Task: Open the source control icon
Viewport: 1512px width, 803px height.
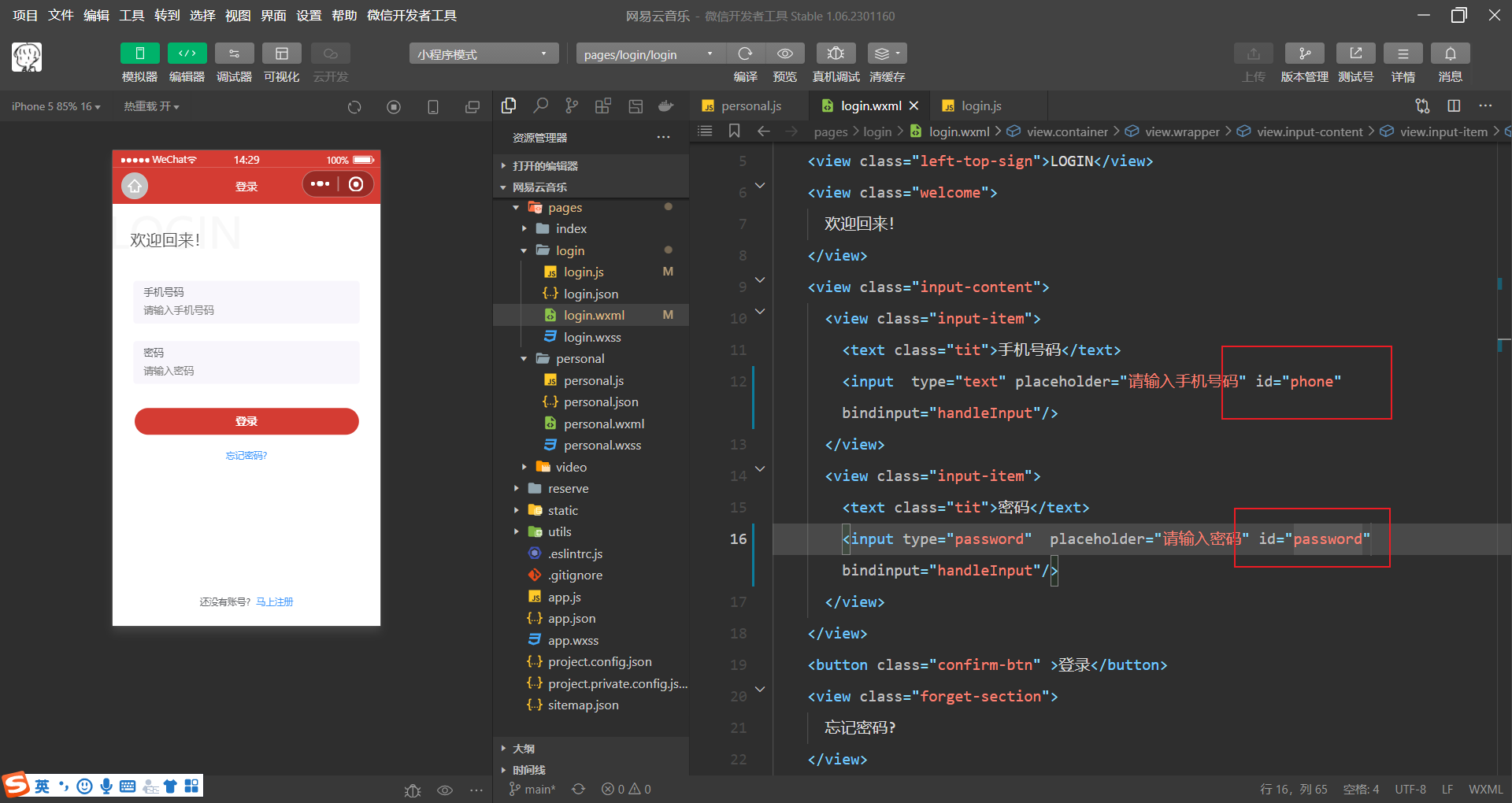Action: pyautogui.click(x=572, y=105)
